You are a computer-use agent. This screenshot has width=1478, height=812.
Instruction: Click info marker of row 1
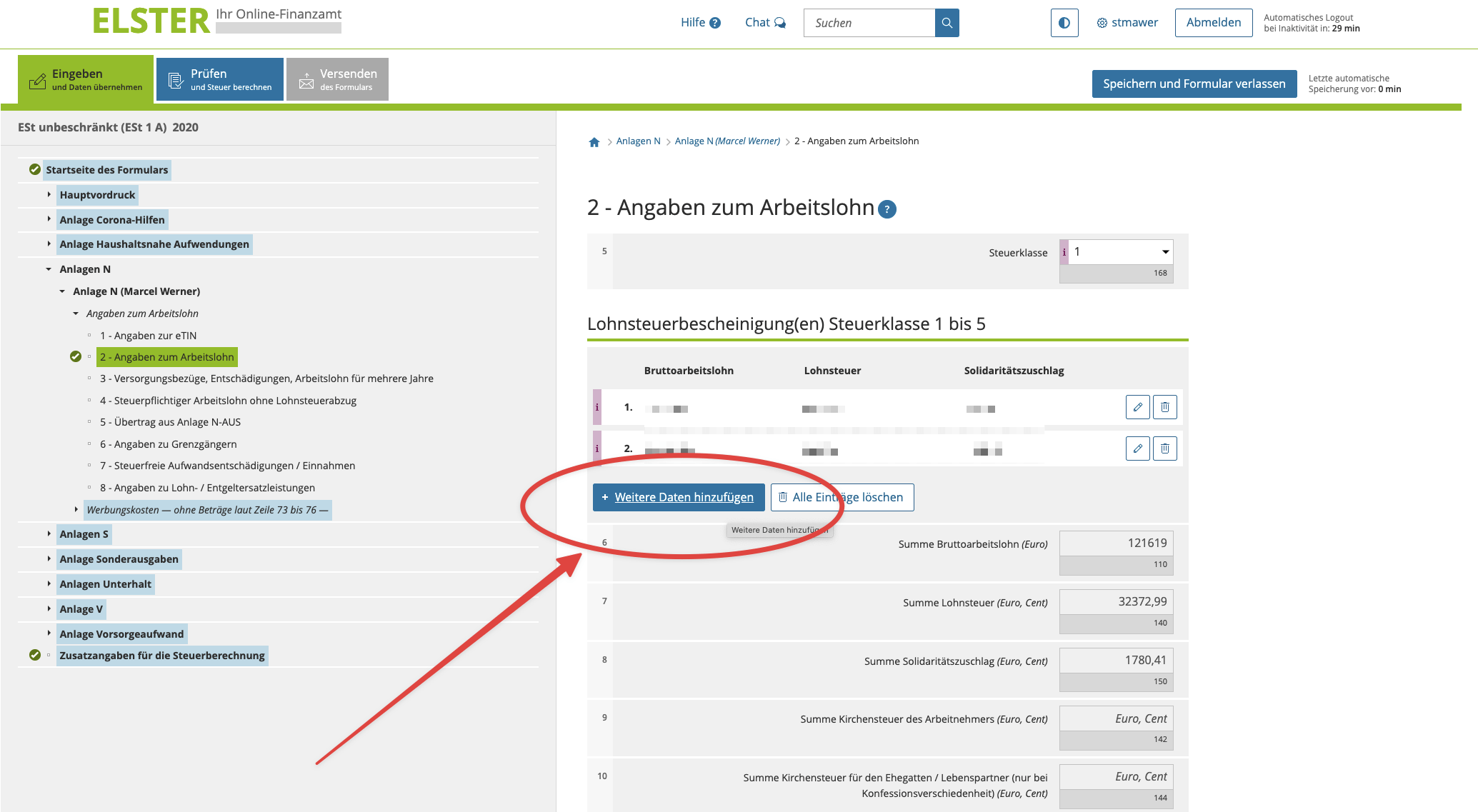pos(597,407)
